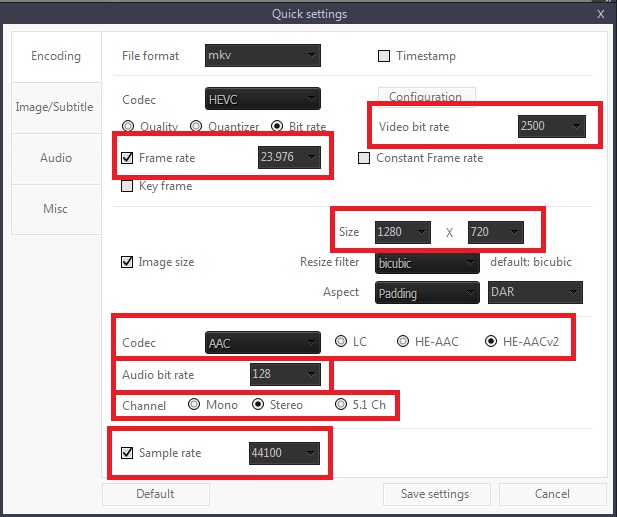Open the width Size dropdown showing 1280
This screenshot has width=617, height=517.
tap(403, 232)
